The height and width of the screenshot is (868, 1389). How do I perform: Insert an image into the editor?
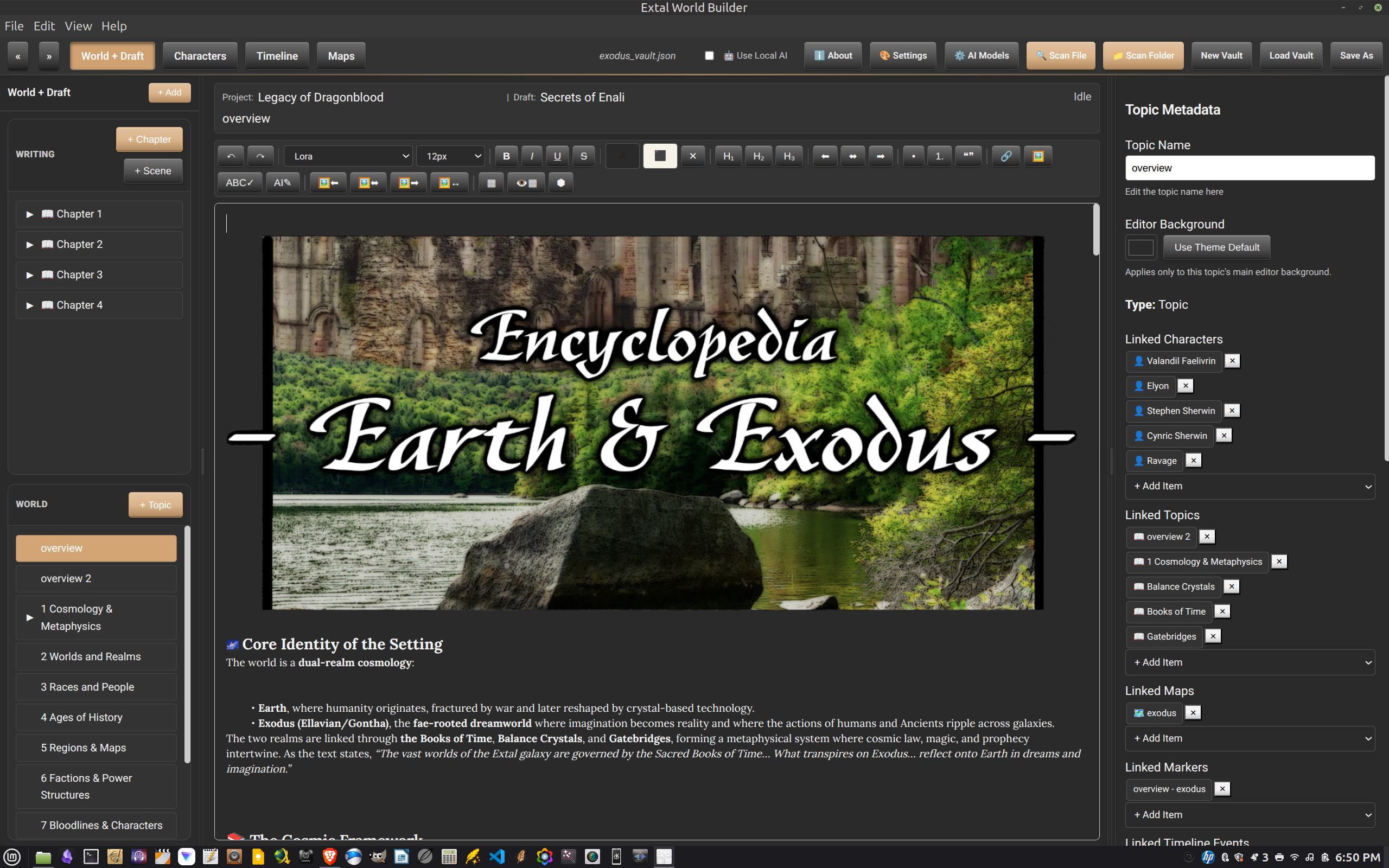tap(1038, 156)
